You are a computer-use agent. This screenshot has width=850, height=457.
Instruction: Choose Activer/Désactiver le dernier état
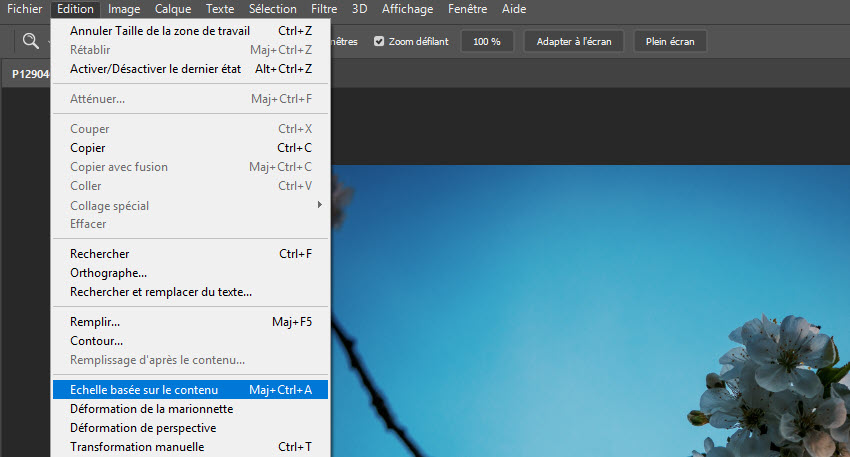[x=190, y=69]
